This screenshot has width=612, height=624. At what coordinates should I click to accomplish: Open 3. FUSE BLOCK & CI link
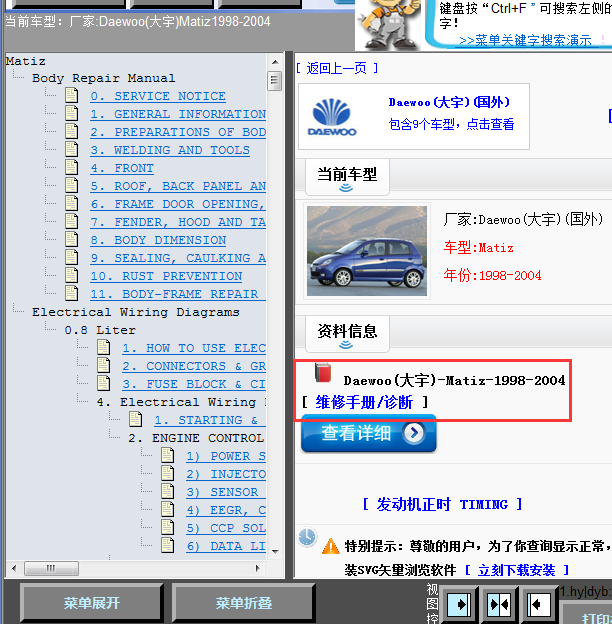pos(194,384)
